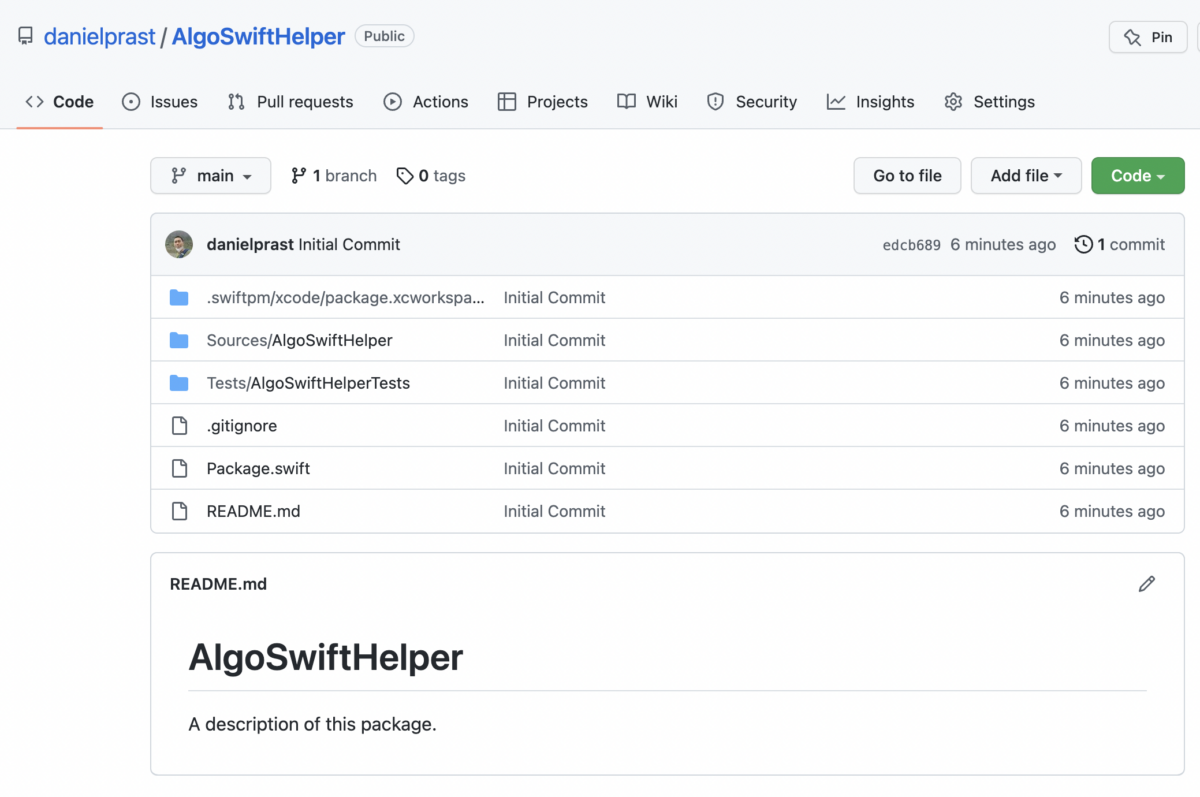Go to the Wiki tab
This screenshot has width=1200, height=797.
[x=647, y=102]
